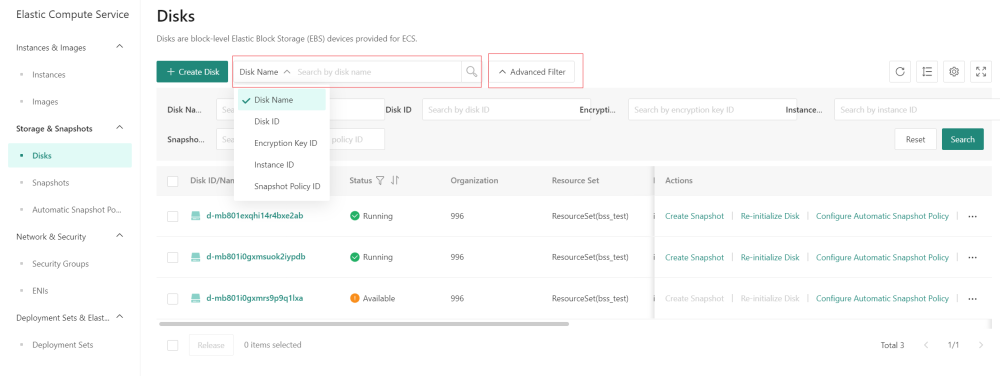The image size is (1000, 376).
Task: Sort by Status column arrows
Action: 395,180
